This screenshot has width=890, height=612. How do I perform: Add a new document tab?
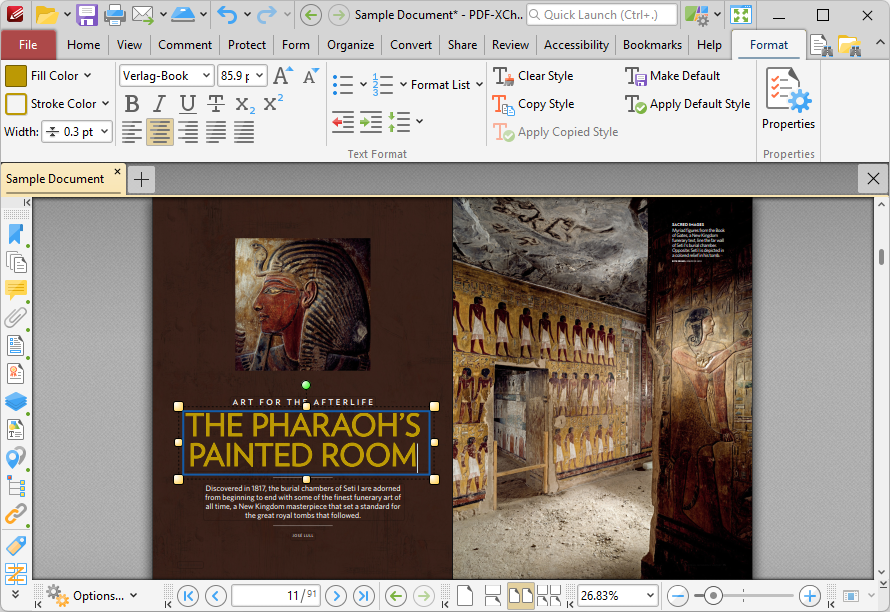(141, 179)
